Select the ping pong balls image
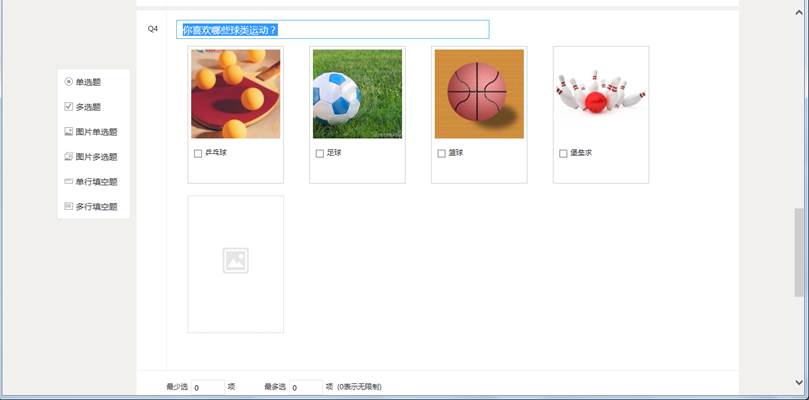 (x=236, y=94)
